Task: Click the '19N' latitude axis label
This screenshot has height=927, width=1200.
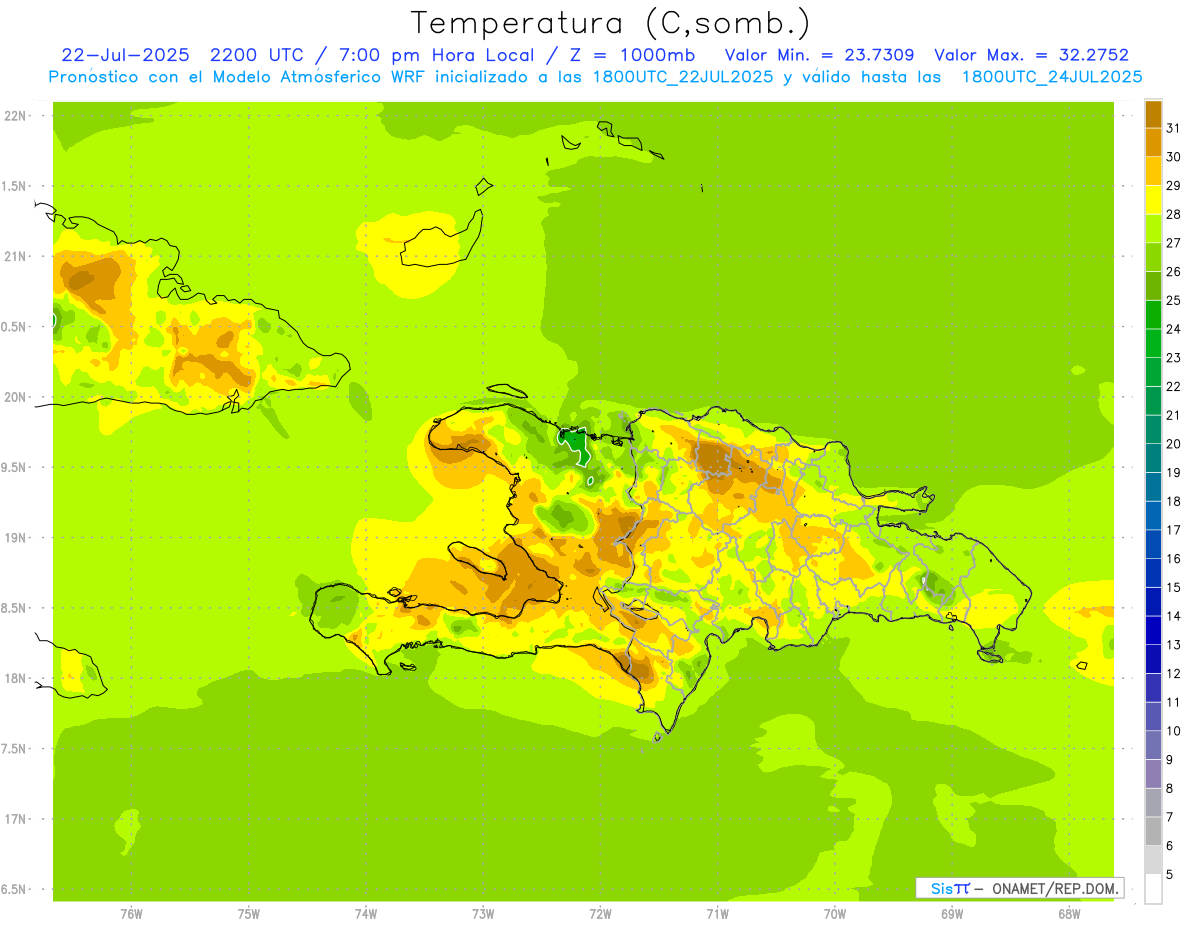Action: (15, 537)
